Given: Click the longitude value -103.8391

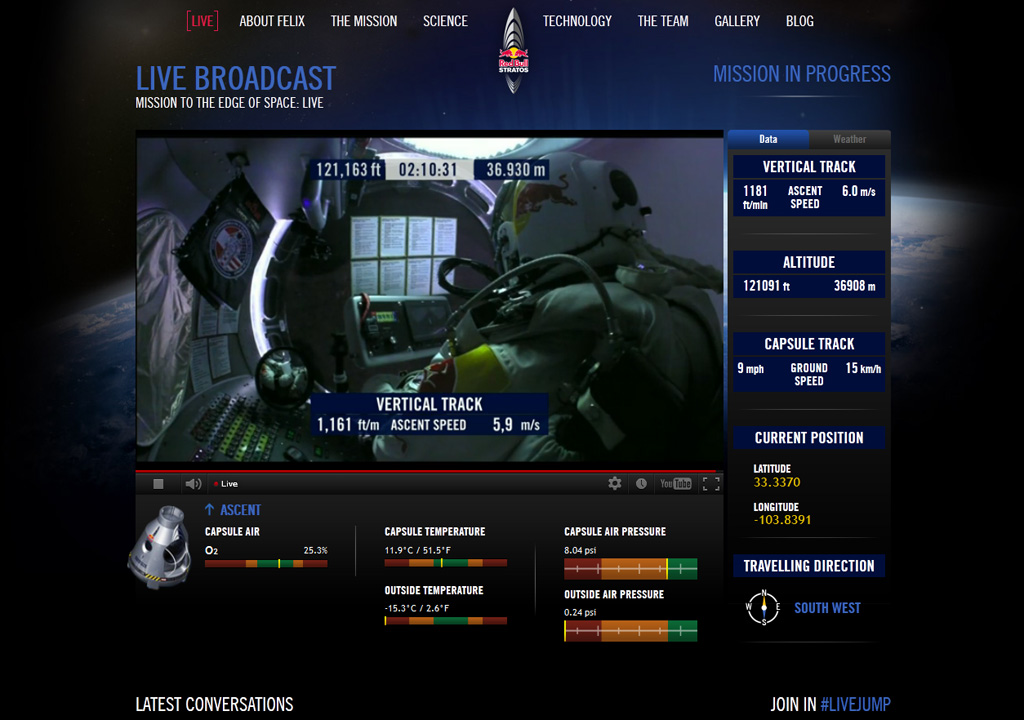Looking at the screenshot, I should (782, 520).
